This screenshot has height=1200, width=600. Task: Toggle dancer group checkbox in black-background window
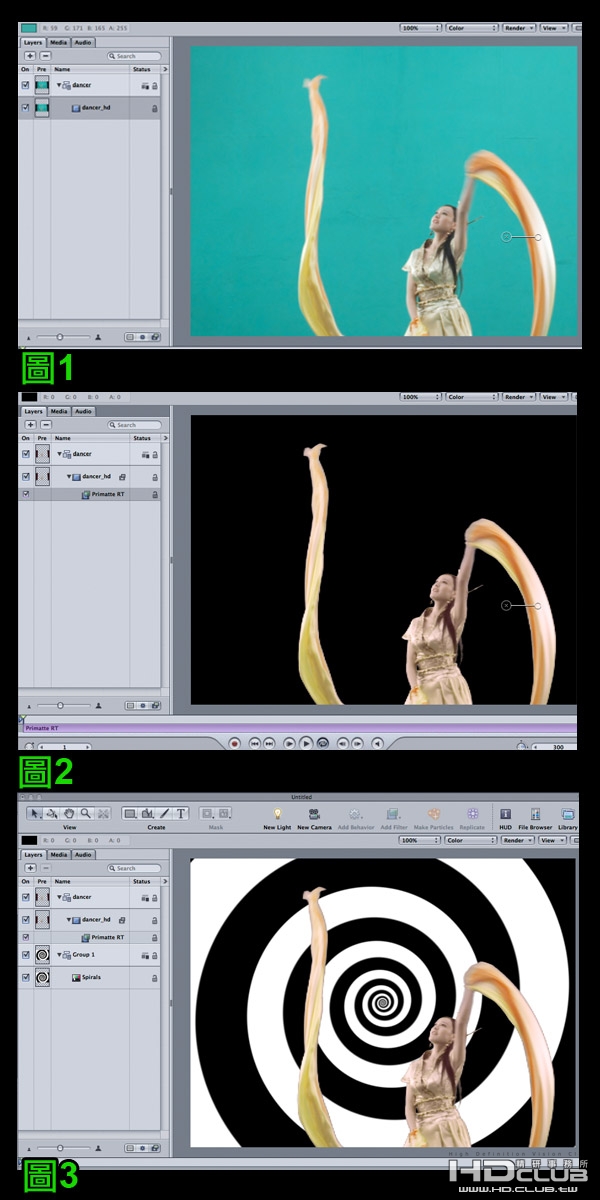point(26,454)
